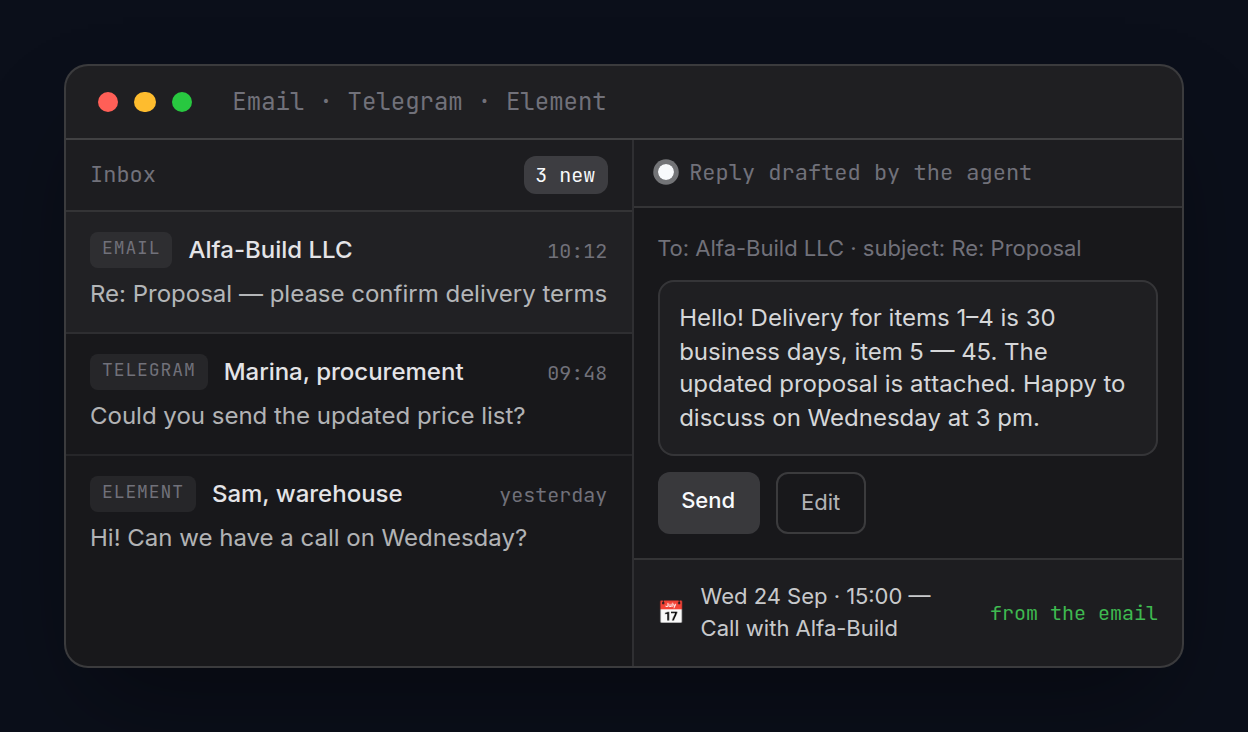Click the 09:48 timestamp
This screenshot has height=732, width=1248.
pyautogui.click(x=577, y=374)
